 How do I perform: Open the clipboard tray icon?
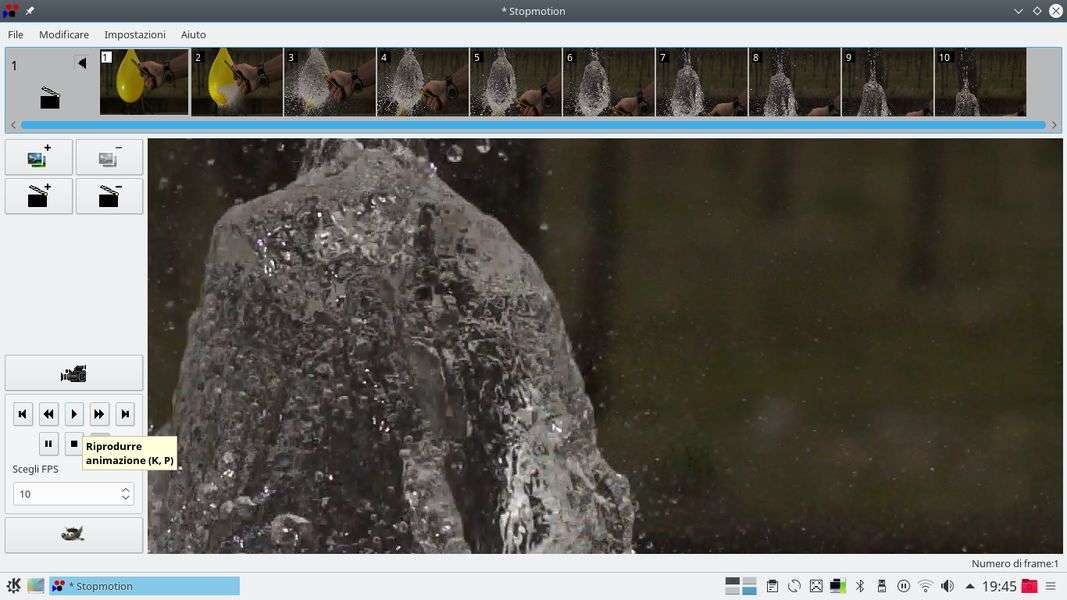772,586
